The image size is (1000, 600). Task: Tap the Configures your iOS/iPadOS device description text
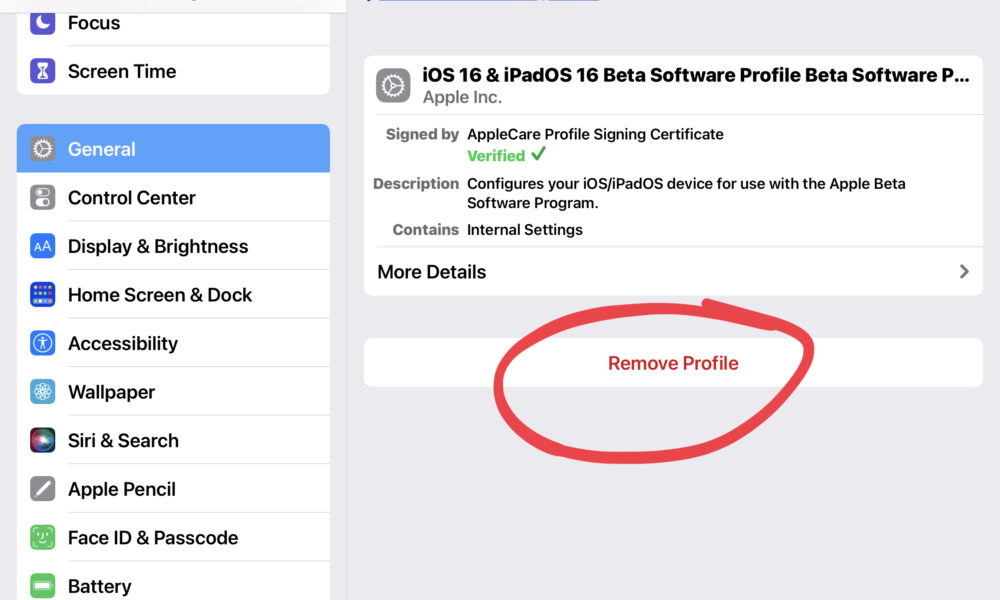pyautogui.click(x=686, y=193)
